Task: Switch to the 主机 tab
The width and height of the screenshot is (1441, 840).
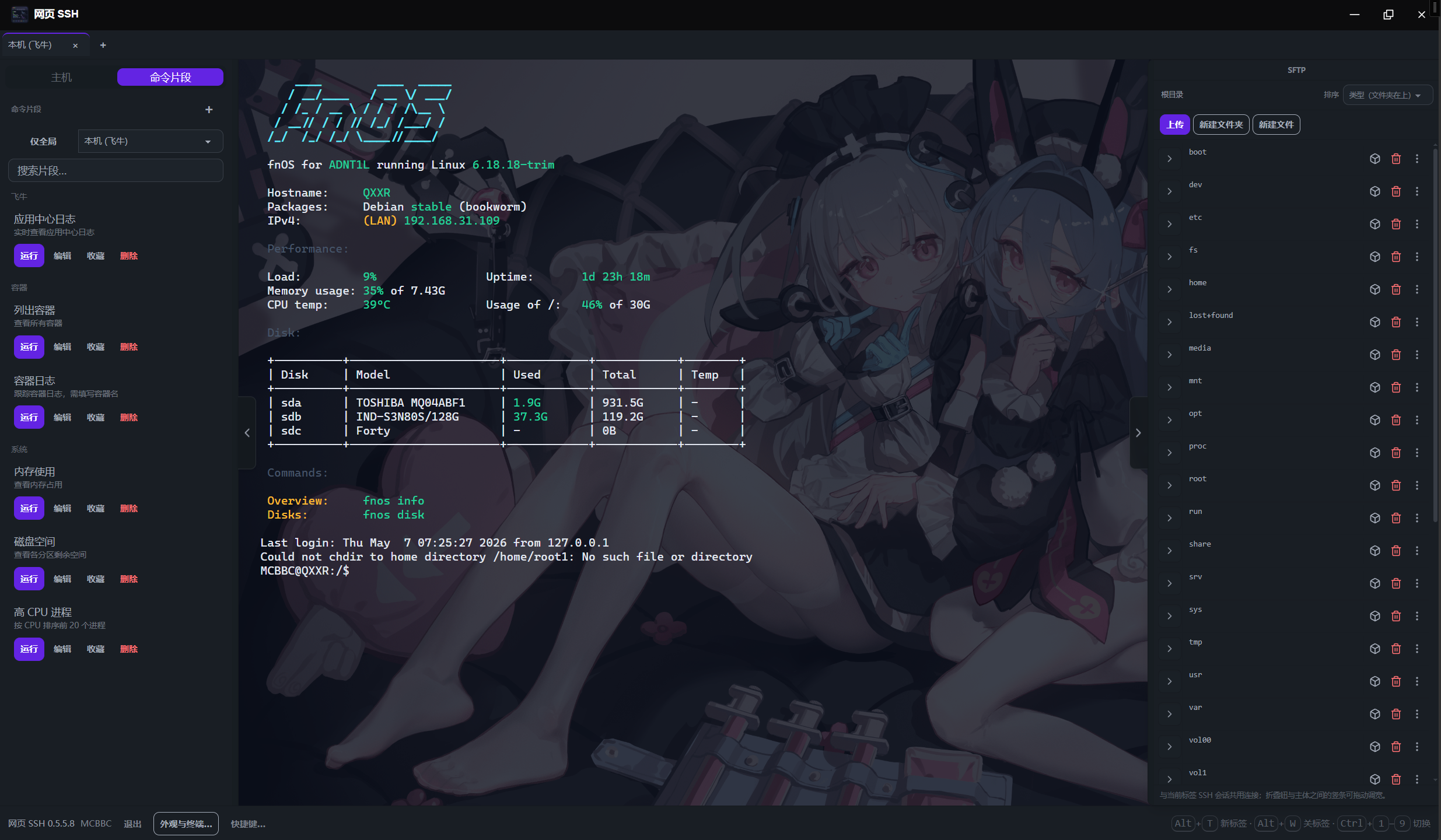Action: [x=61, y=77]
